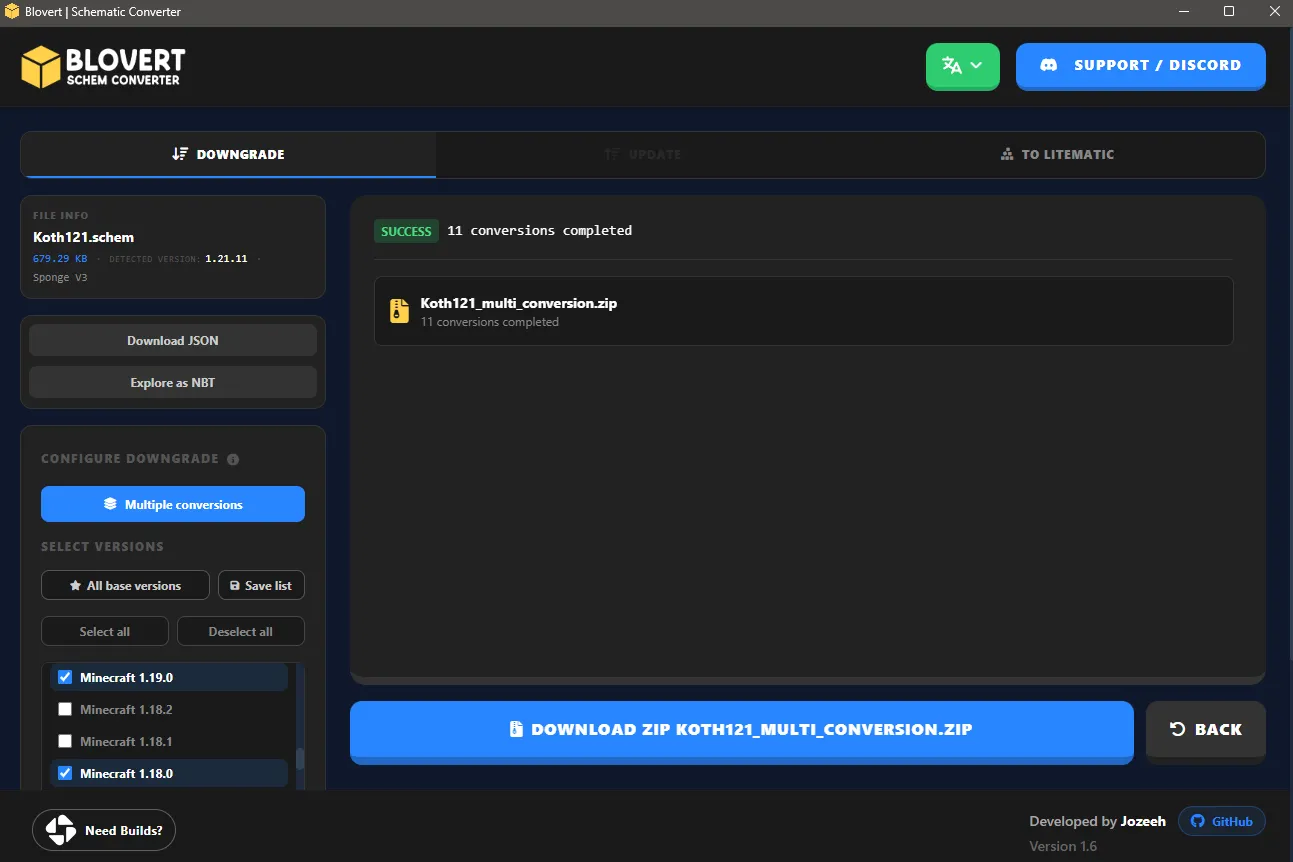
Task: Open the Need Builds? button
Action: pyautogui.click(x=104, y=830)
